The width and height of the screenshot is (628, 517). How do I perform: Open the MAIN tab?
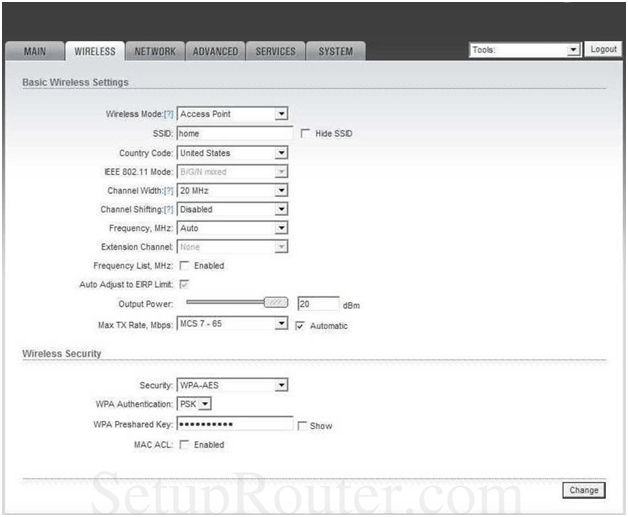[34, 51]
